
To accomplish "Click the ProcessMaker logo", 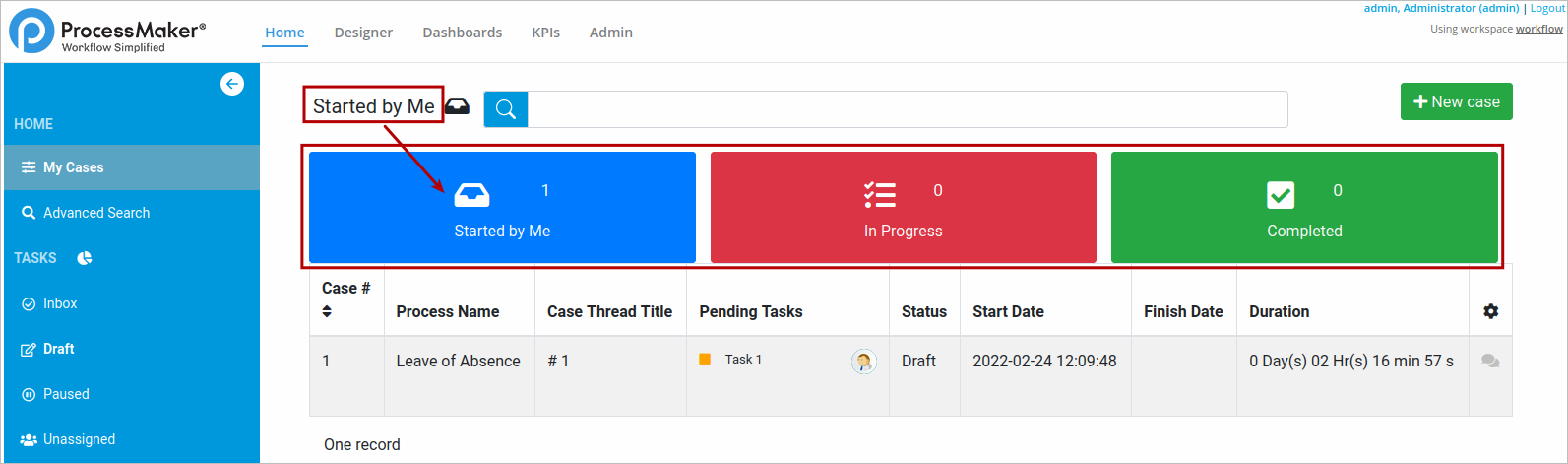I will point(108,31).
